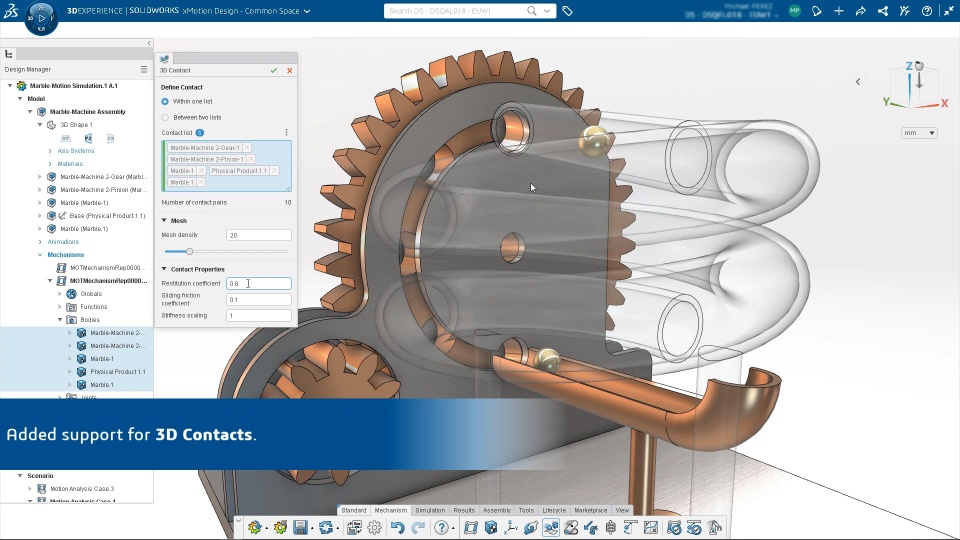Open the Help question mark icon

[441, 527]
